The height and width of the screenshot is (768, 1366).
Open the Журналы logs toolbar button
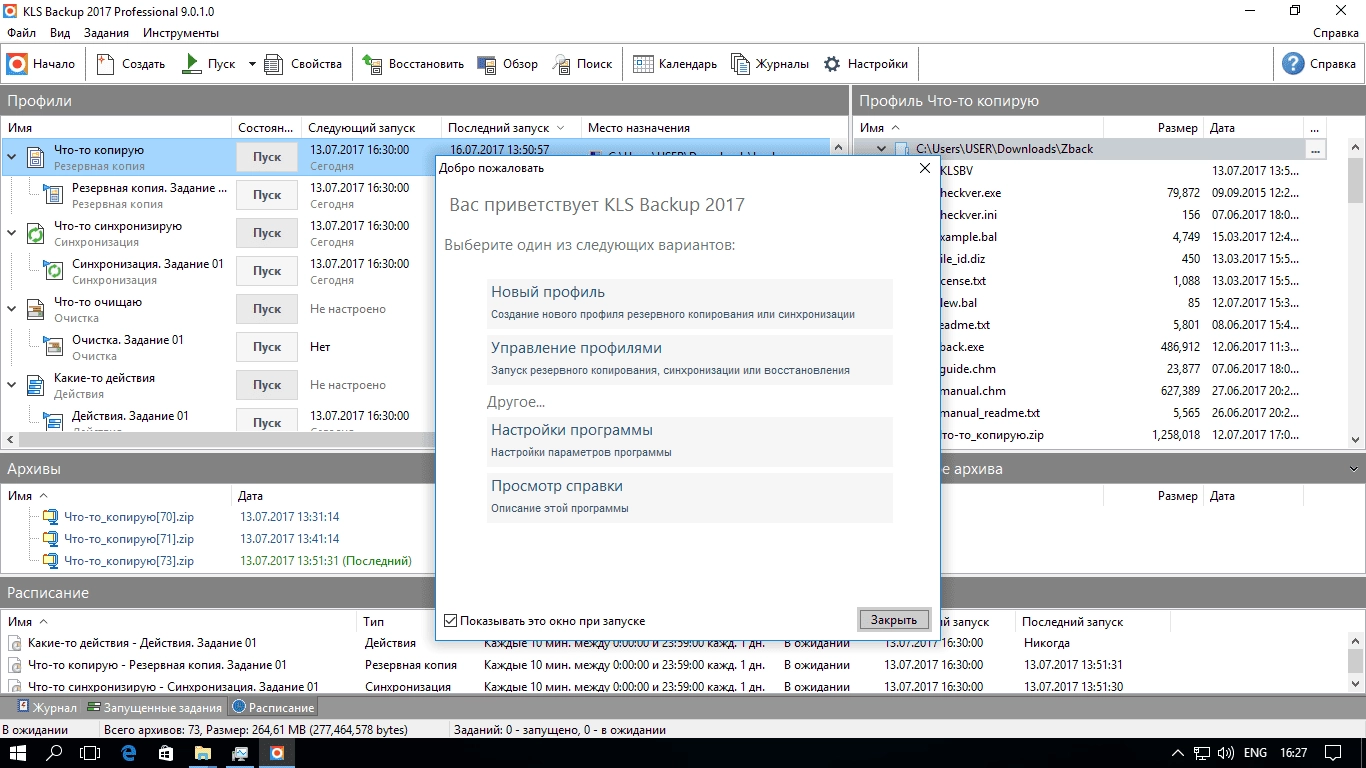tap(770, 64)
